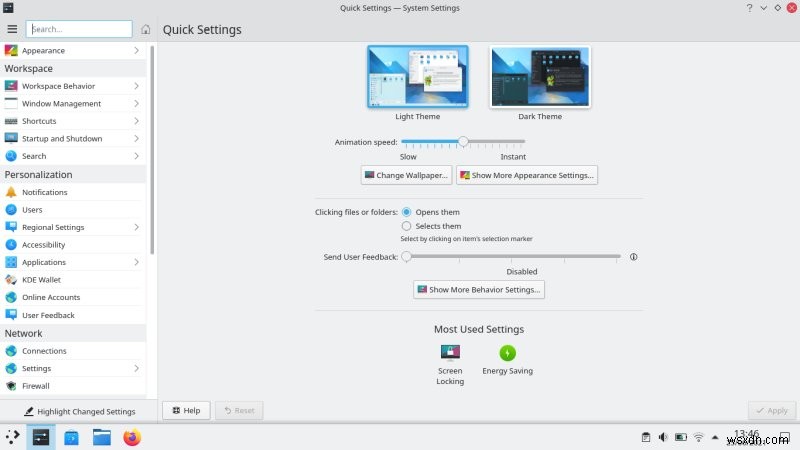Image resolution: width=800 pixels, height=450 pixels.
Task: Click the KDE Wallet icon
Action: click(x=11, y=280)
